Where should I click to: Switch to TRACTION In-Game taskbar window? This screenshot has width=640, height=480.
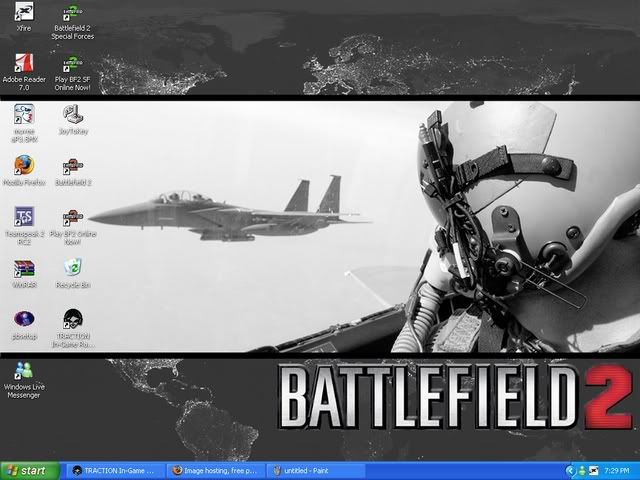[115, 471]
